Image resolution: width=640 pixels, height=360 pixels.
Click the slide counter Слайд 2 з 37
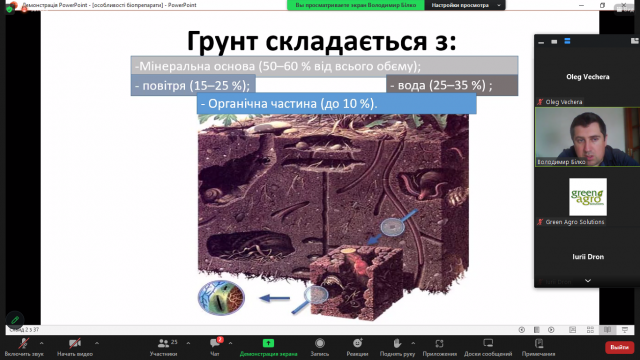(24, 329)
